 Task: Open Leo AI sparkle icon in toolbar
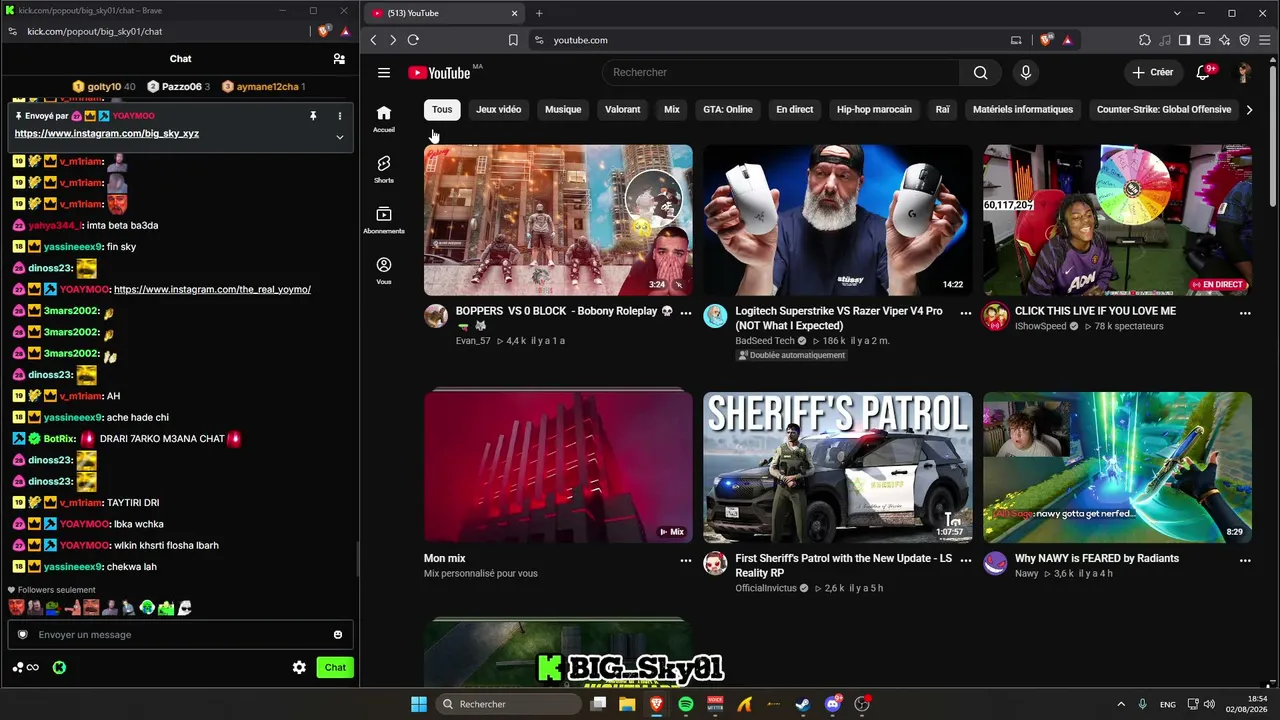1225,40
